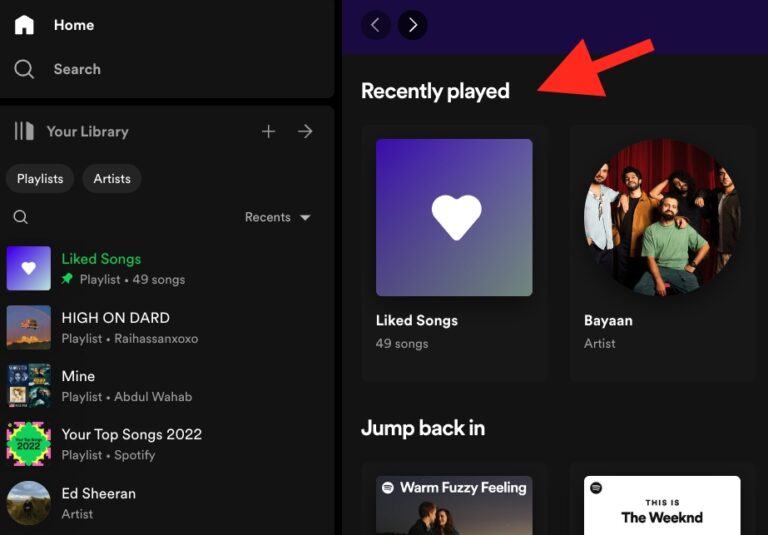Select Search label in sidebar
The image size is (768, 535).
(x=77, y=69)
